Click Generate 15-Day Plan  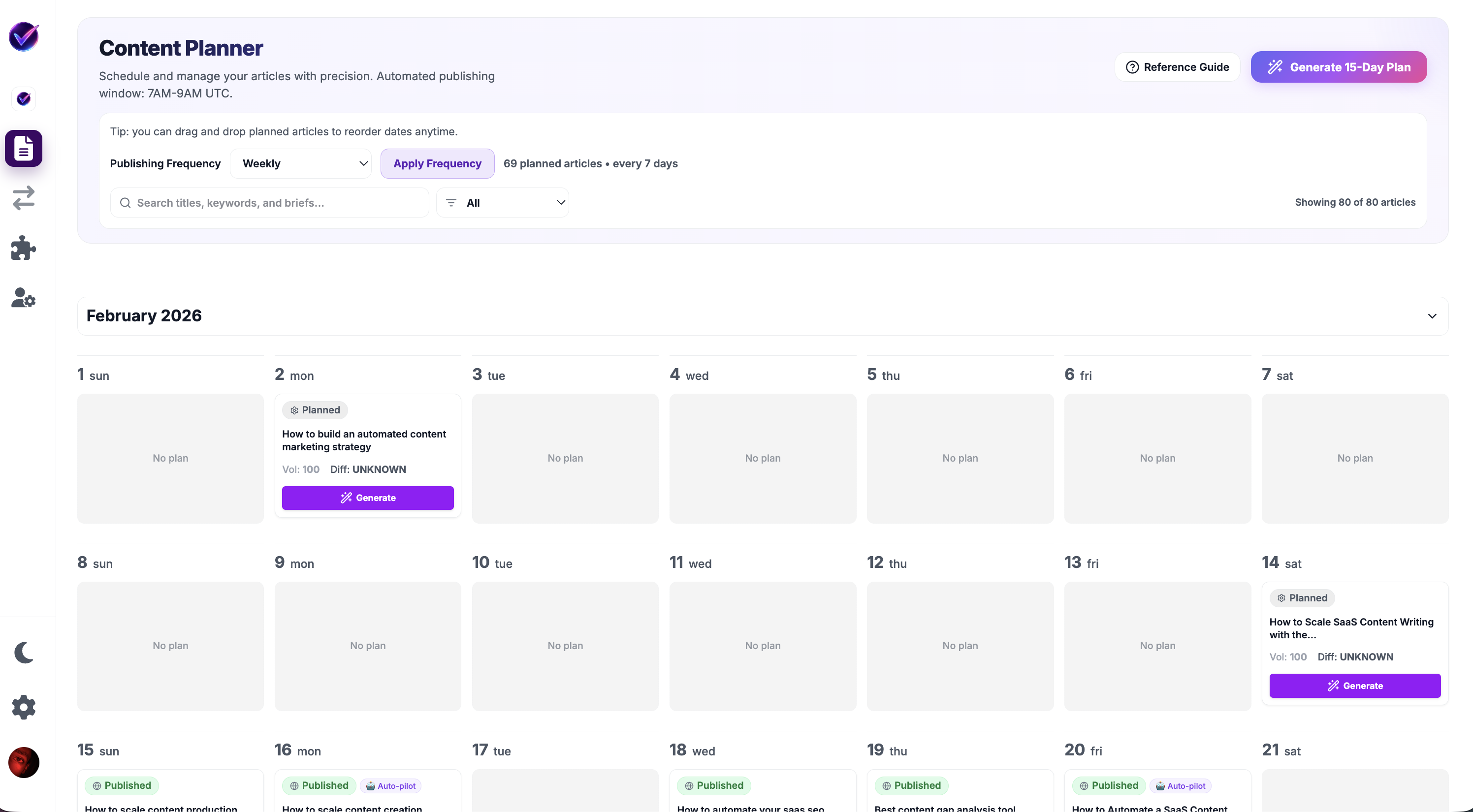(1339, 67)
